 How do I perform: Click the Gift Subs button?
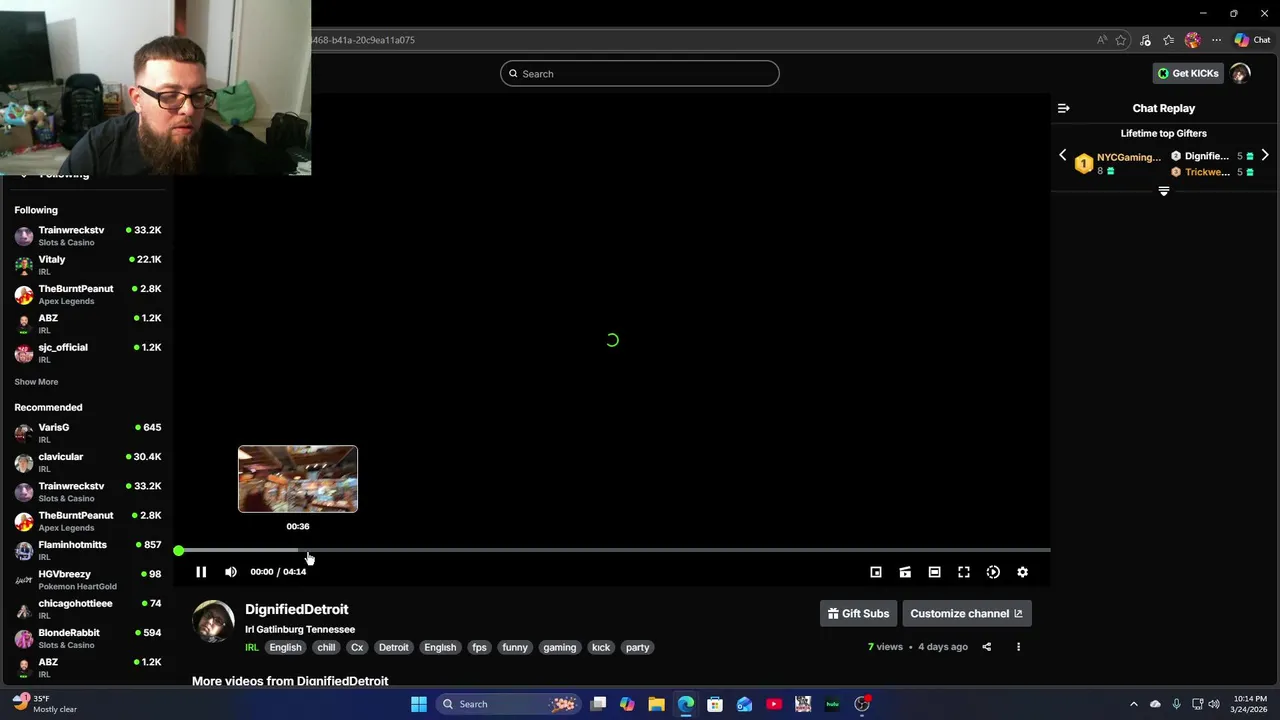click(x=858, y=614)
